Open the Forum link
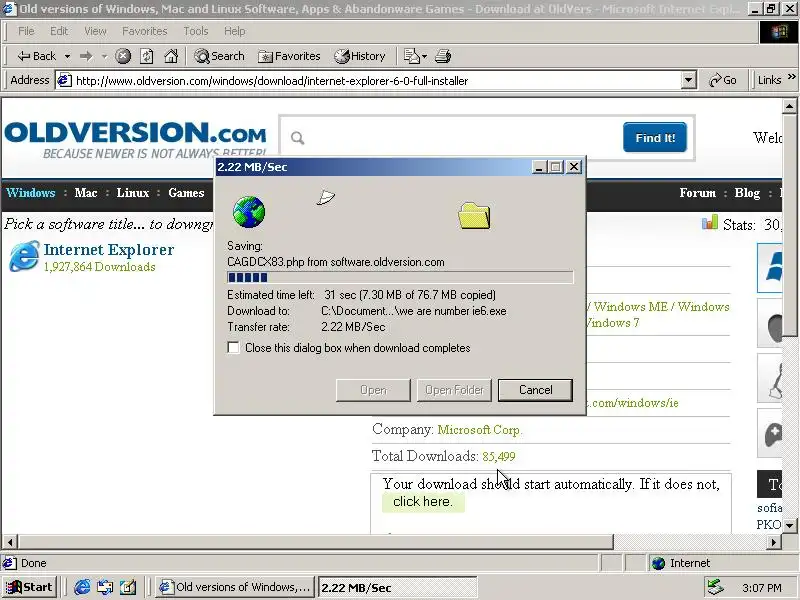This screenshot has width=800, height=600. click(697, 193)
